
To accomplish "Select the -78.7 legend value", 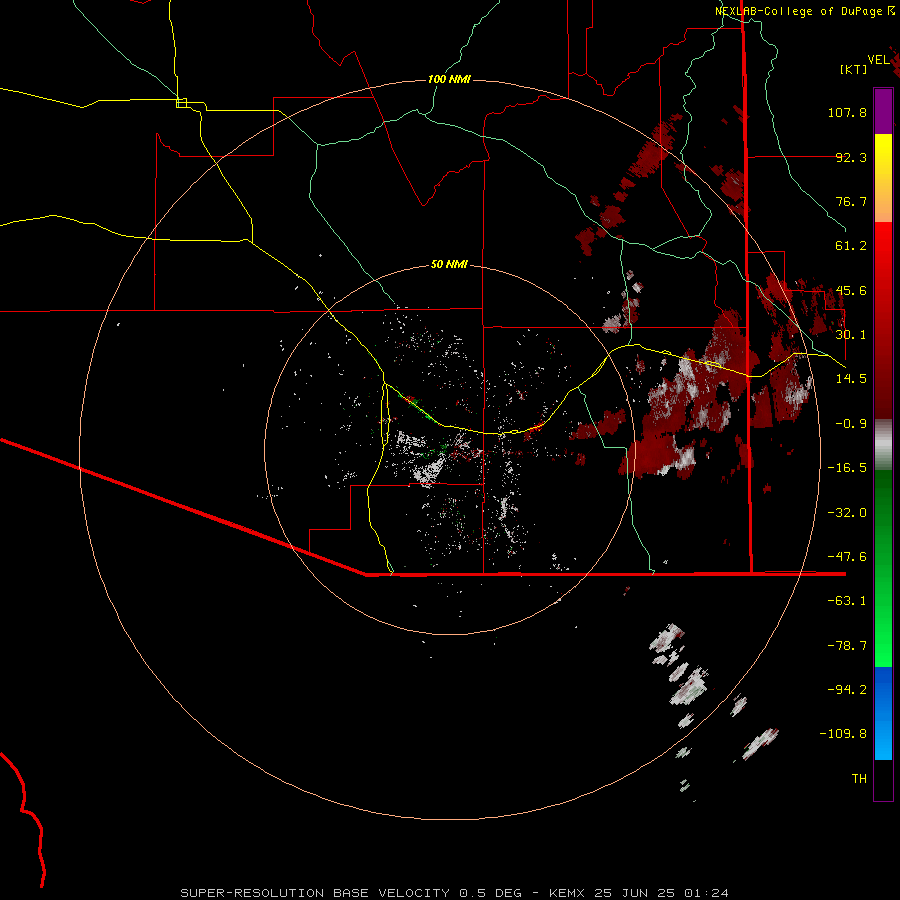I will click(x=847, y=646).
